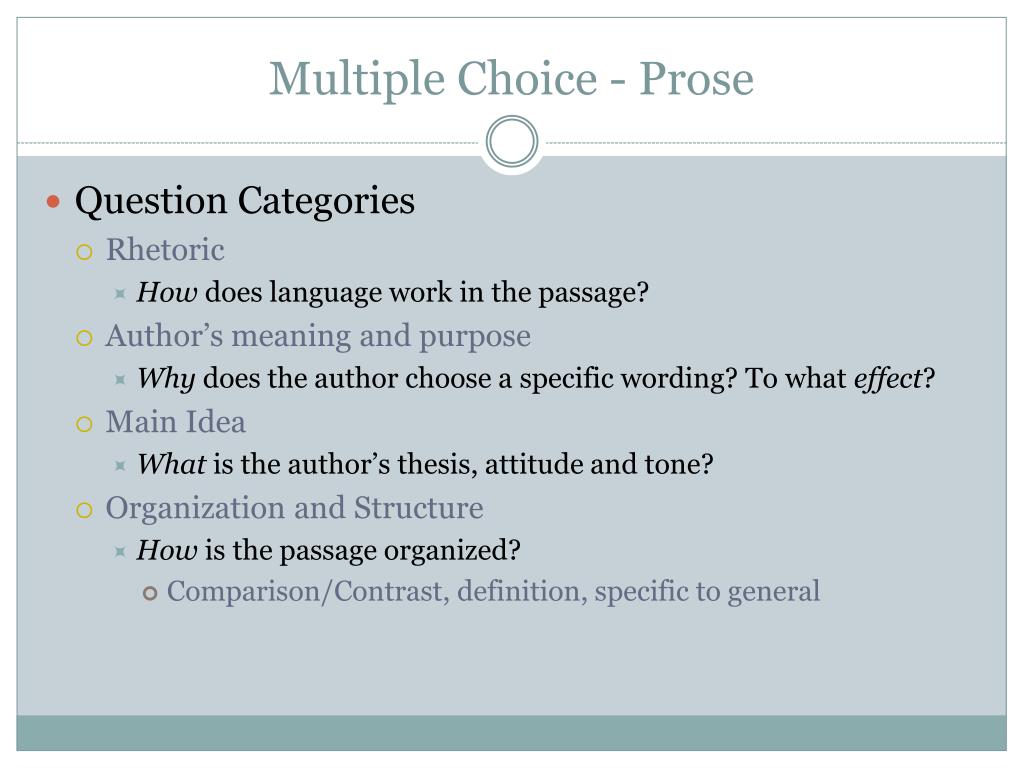Click Comparison/Contrast, definition, specific to general text
Image resolution: width=1024 pixels, height=768 pixels.
493,592
